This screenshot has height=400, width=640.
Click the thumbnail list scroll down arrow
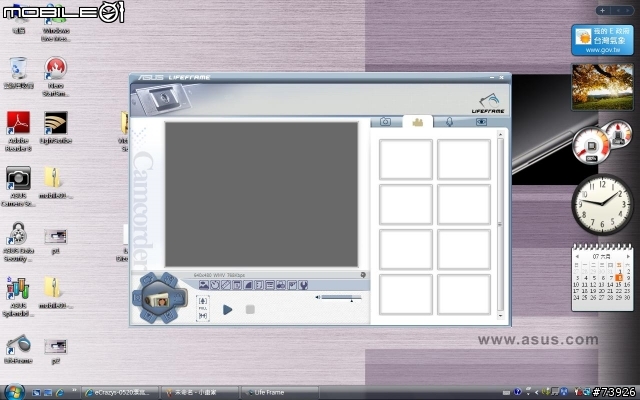[500, 316]
